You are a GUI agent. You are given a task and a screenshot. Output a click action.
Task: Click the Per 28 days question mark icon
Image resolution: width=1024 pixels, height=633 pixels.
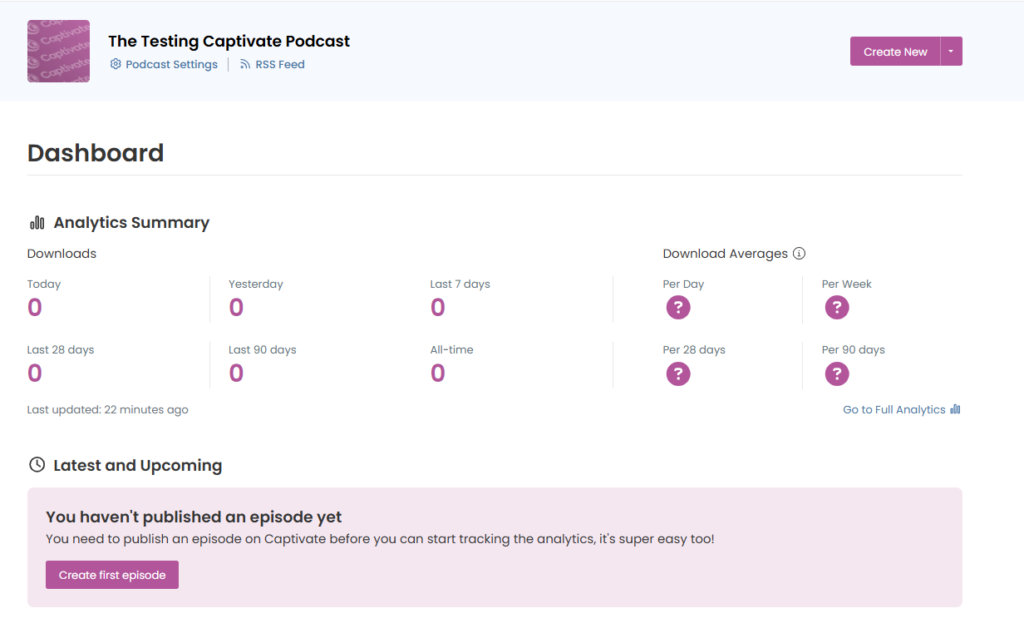pyautogui.click(x=678, y=374)
